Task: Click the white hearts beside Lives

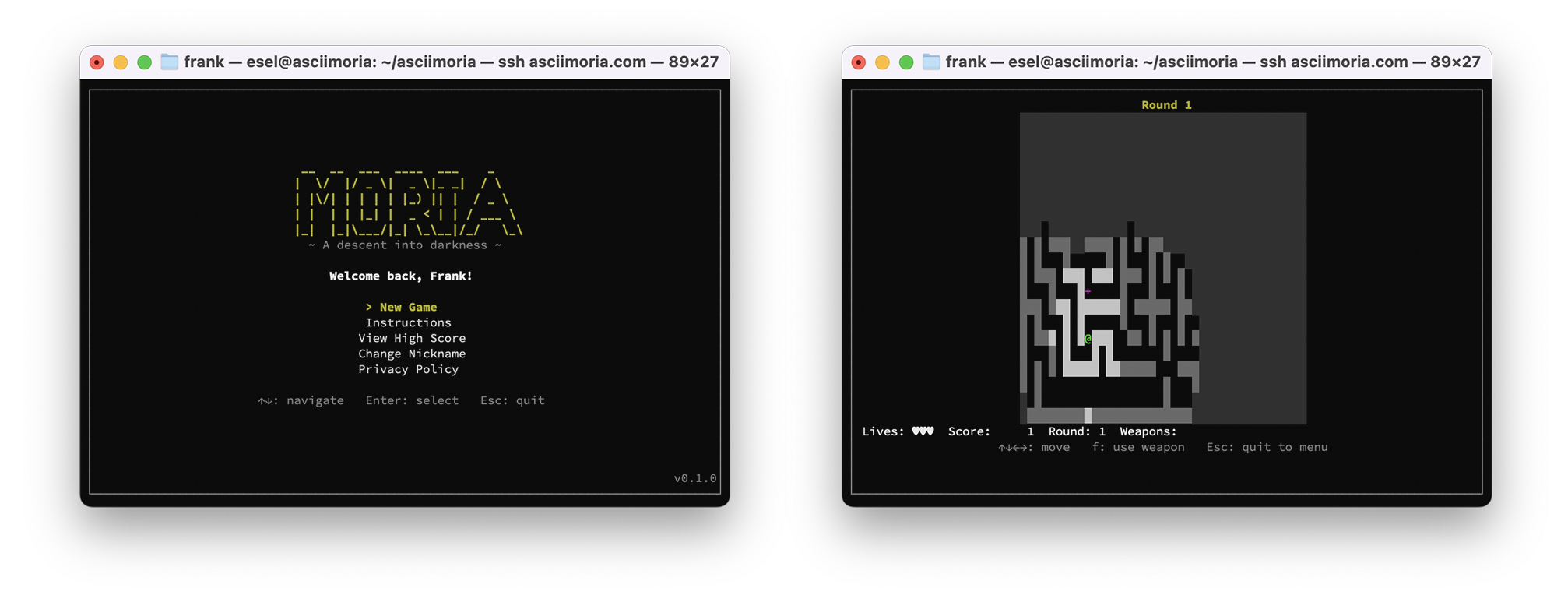Action: (923, 431)
